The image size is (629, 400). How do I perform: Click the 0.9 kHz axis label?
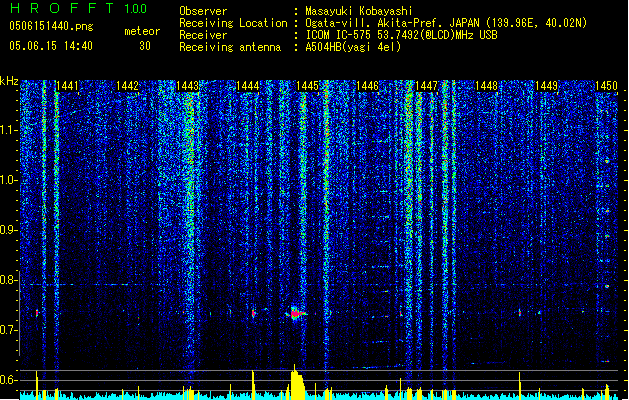(x=8, y=230)
